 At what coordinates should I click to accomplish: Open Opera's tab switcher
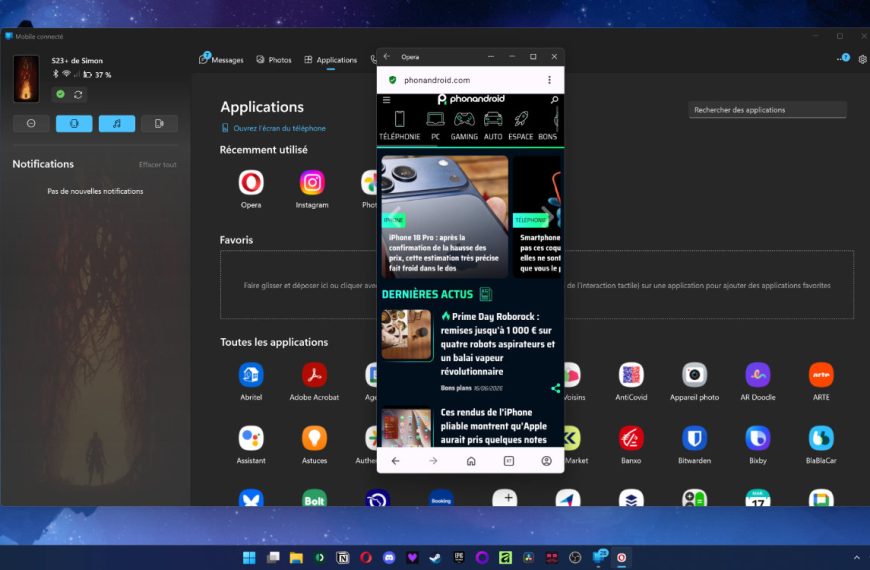pyautogui.click(x=509, y=461)
